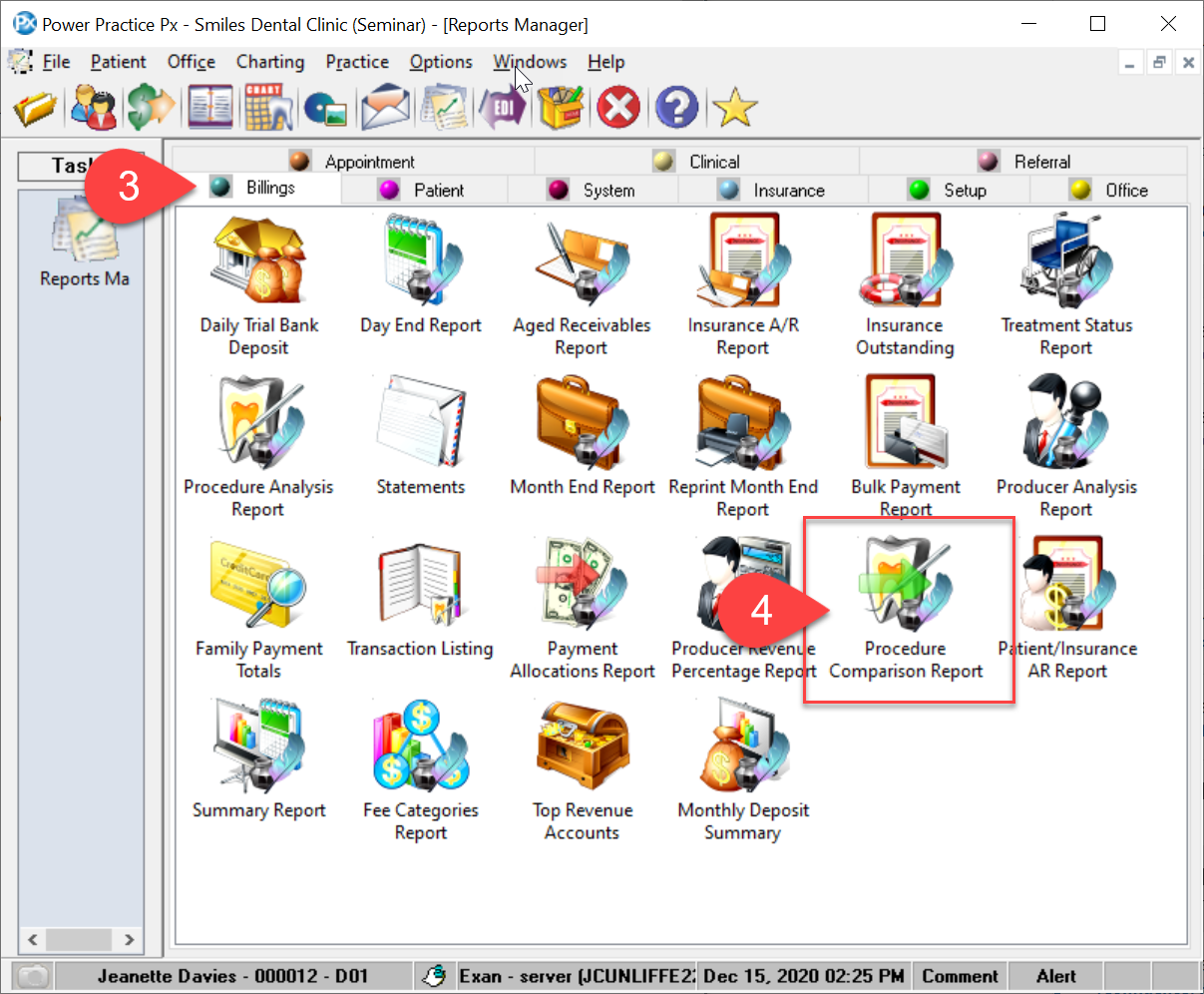Open the Office menu
Image resolution: width=1204 pixels, height=994 pixels.
click(x=192, y=62)
